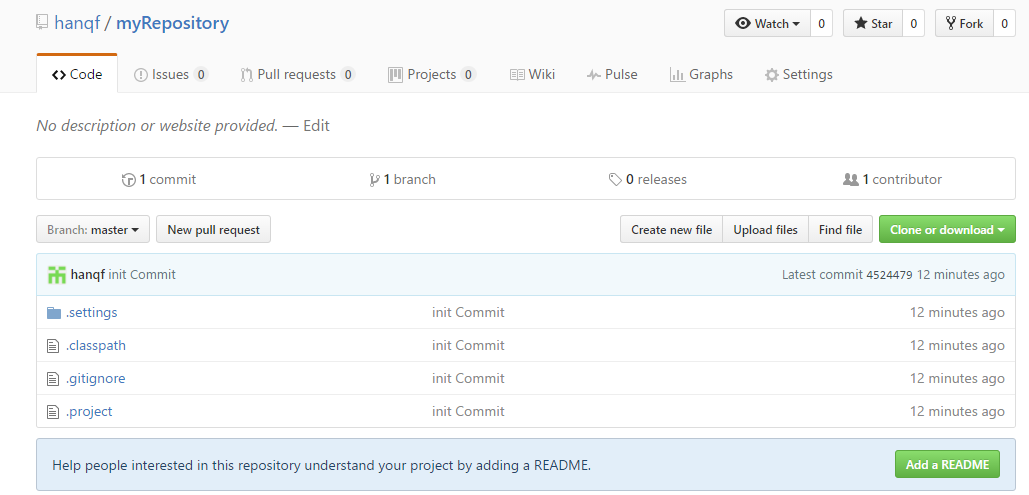View the 0 releases link
This screenshot has width=1029, height=495.
(648, 179)
